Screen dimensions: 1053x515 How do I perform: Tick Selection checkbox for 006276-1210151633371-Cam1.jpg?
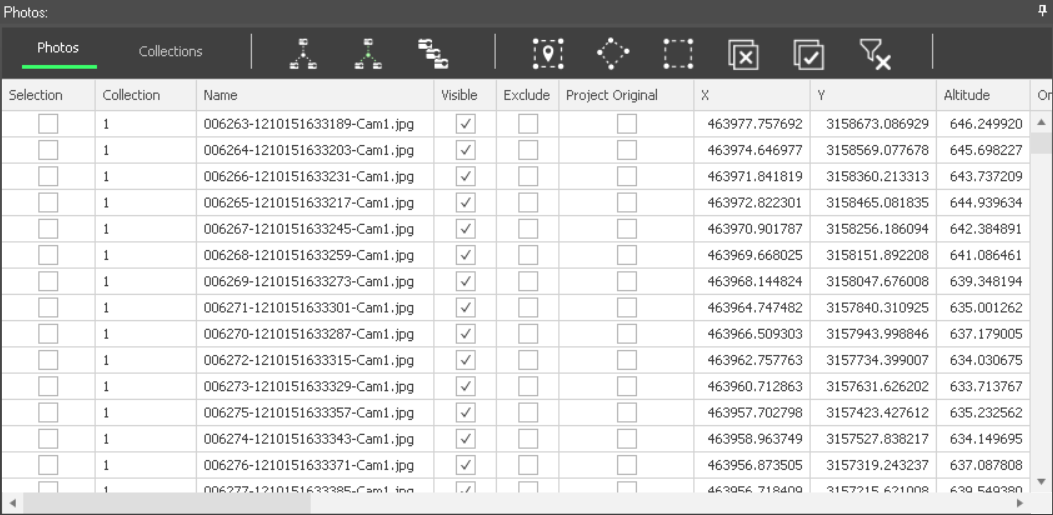(x=48, y=465)
